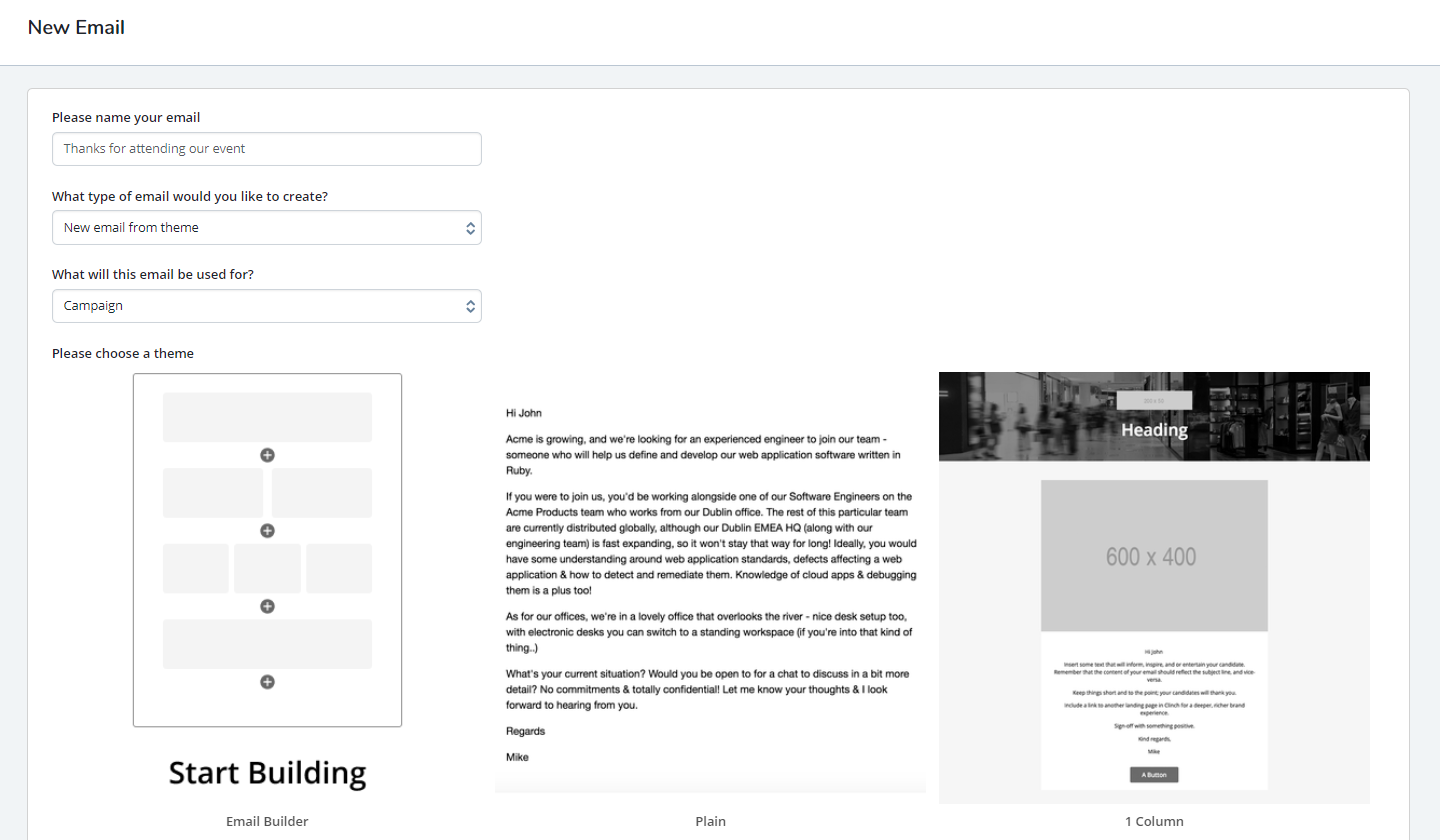Click the '1 Column' theme label
1440x840 pixels.
tap(1154, 821)
